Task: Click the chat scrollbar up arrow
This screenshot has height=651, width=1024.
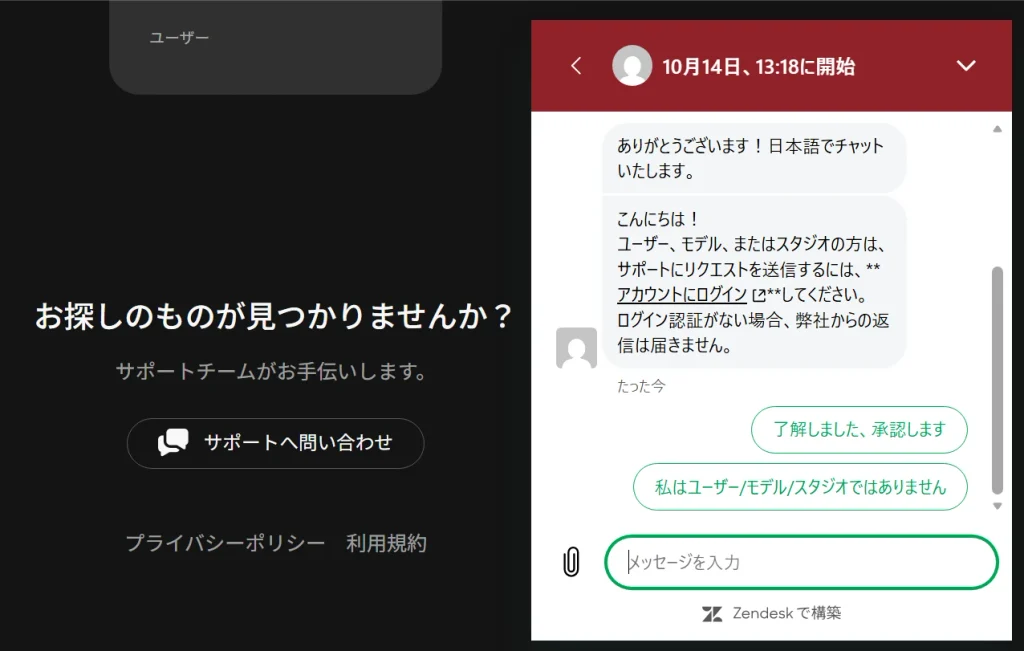Action: pos(997,129)
